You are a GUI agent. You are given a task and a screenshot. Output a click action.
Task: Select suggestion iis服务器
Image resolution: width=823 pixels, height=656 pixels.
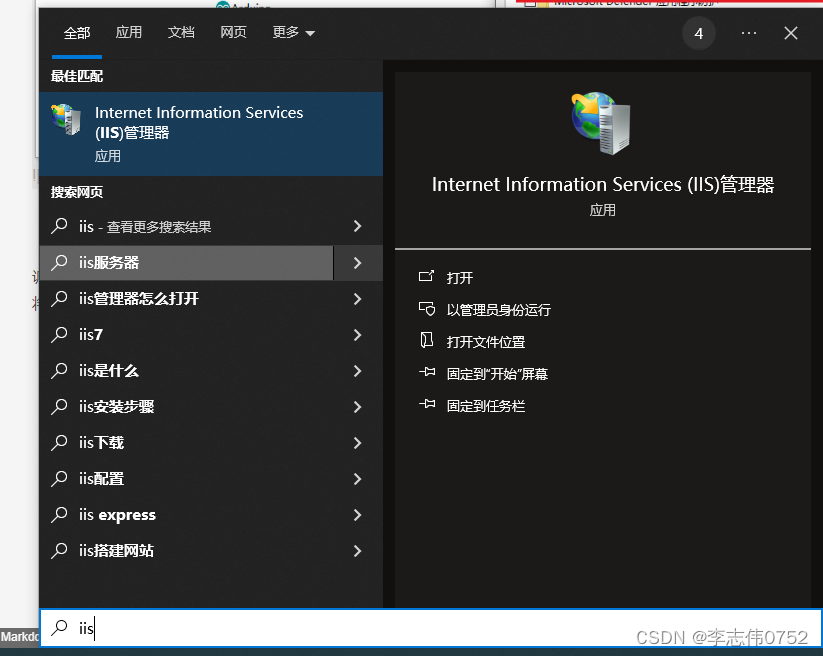click(x=186, y=262)
